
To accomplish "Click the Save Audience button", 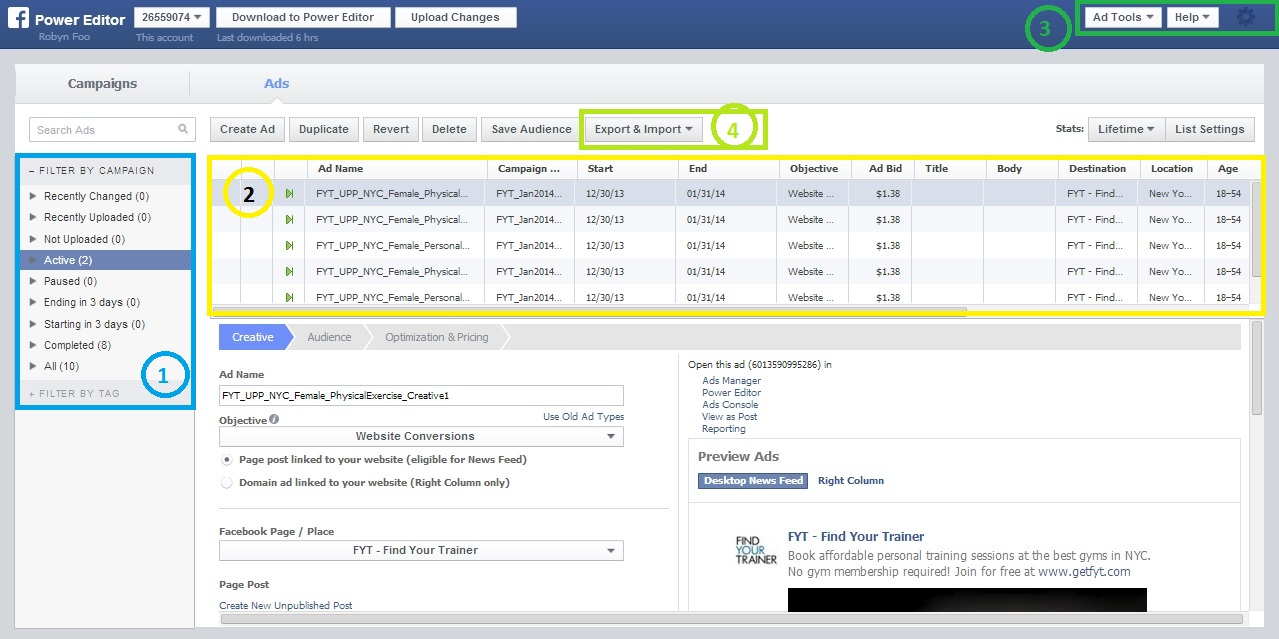I will pos(531,129).
